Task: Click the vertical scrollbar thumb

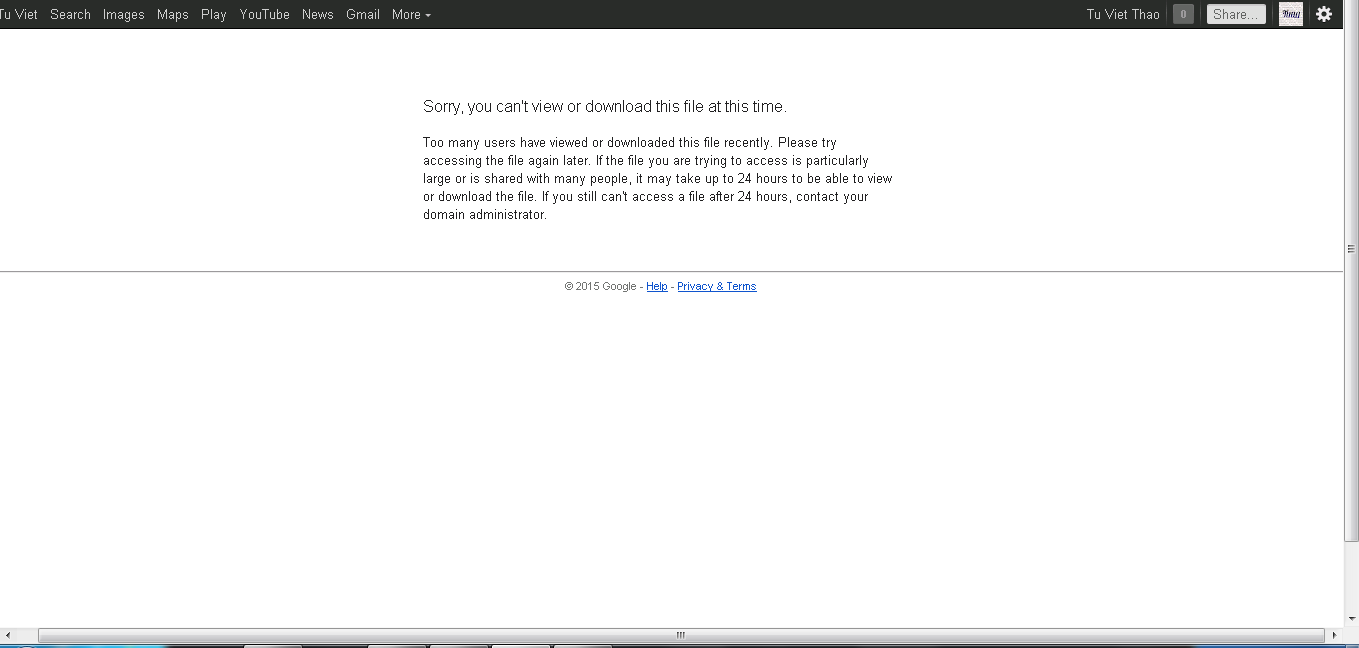Action: [x=1351, y=270]
